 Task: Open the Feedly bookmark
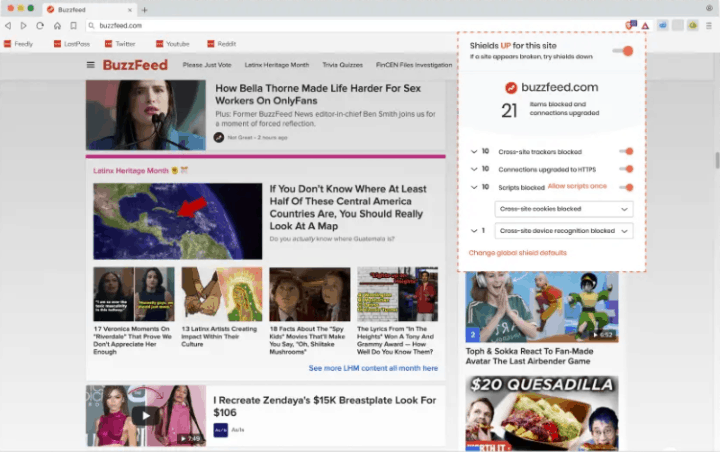[x=18, y=44]
